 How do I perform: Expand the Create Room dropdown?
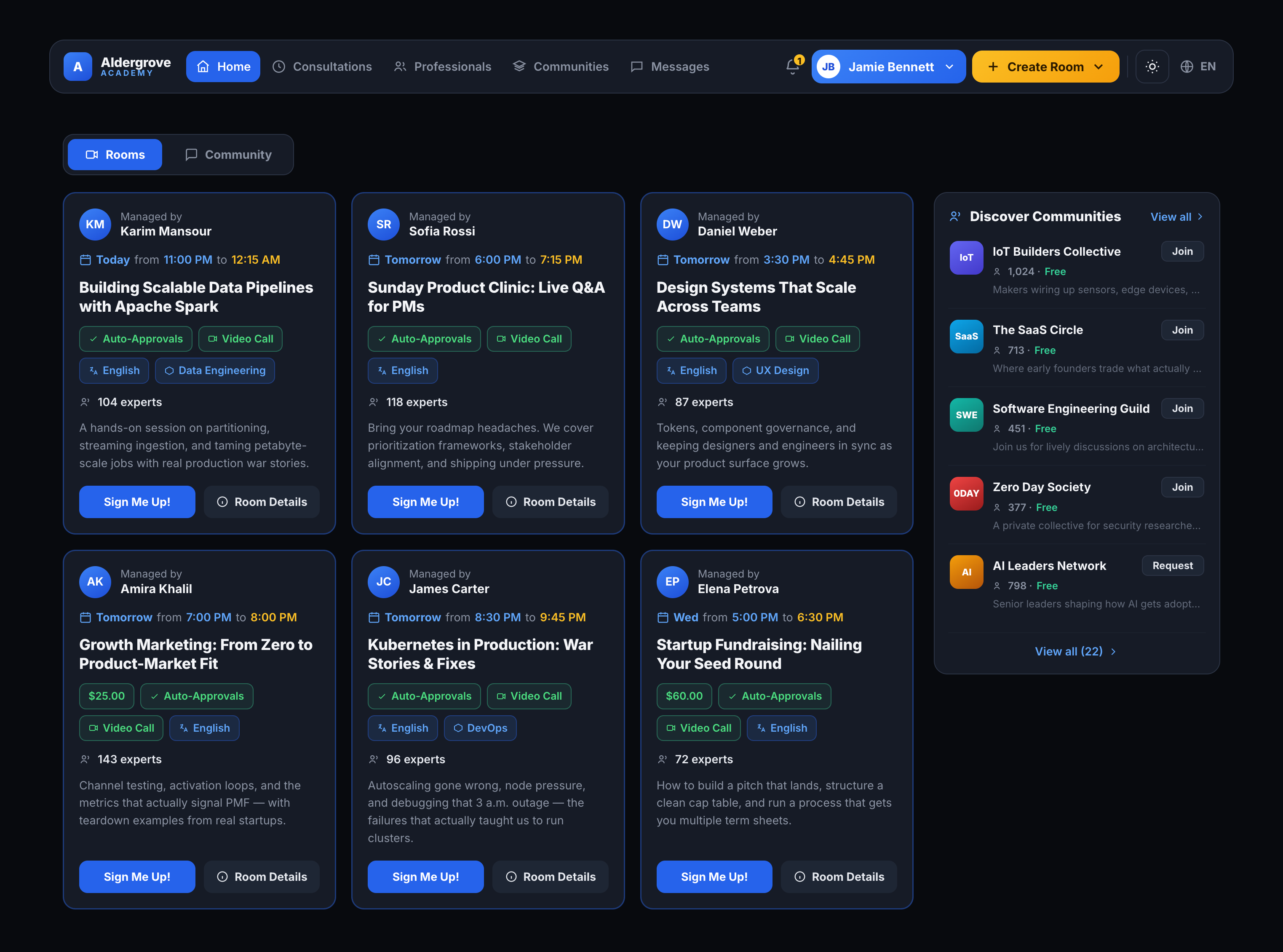(1045, 67)
